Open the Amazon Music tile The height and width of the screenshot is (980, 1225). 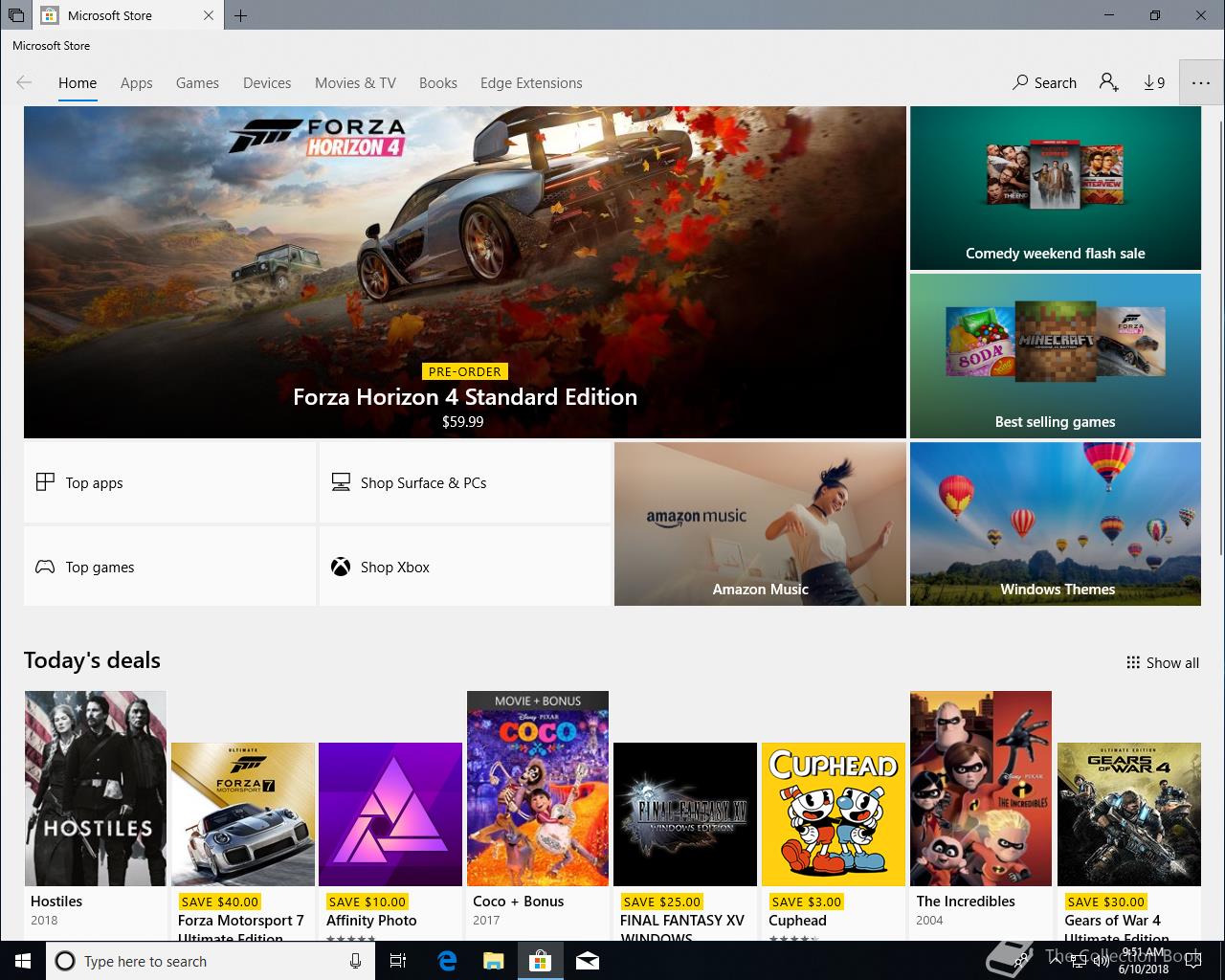(760, 523)
